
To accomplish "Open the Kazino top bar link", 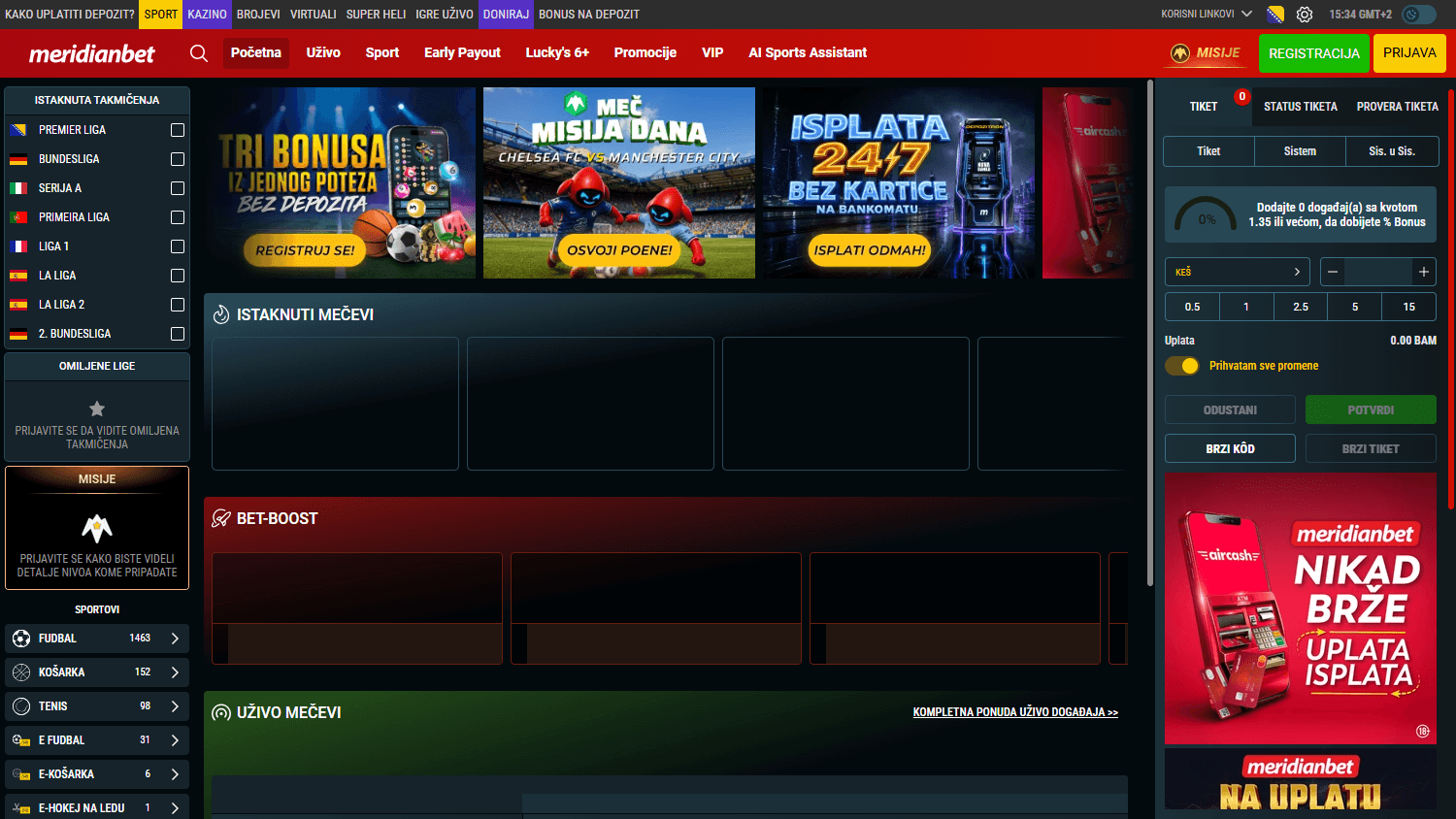I will [207, 15].
